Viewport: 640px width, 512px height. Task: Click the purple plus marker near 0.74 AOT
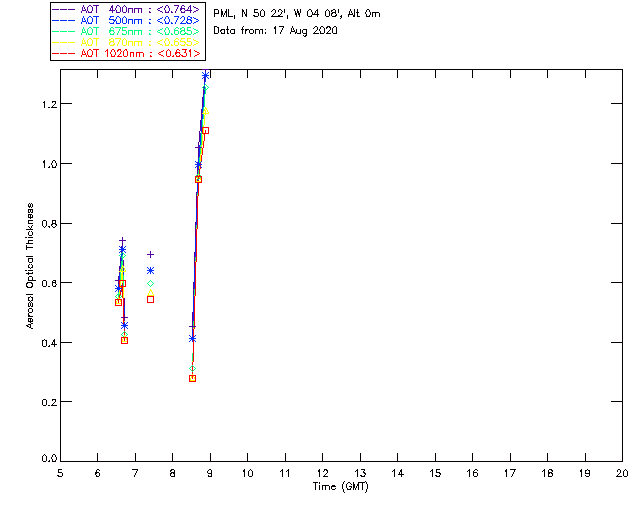click(122, 240)
